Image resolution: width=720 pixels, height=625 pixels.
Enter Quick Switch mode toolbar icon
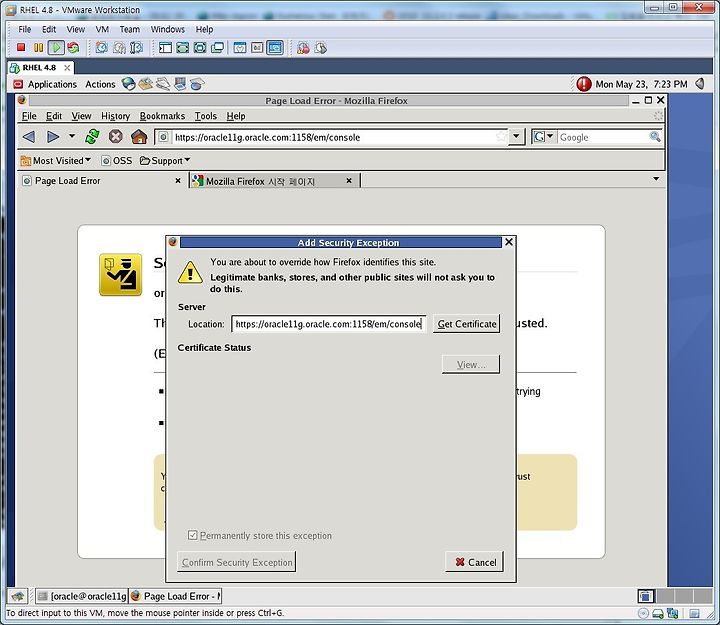pos(183,47)
